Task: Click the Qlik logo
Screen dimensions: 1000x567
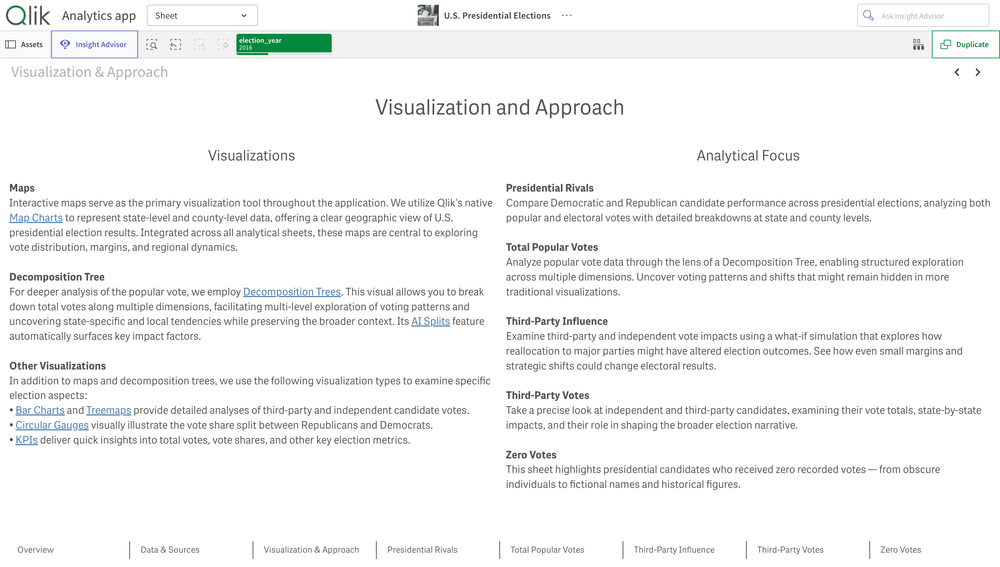Action: pyautogui.click(x=27, y=15)
